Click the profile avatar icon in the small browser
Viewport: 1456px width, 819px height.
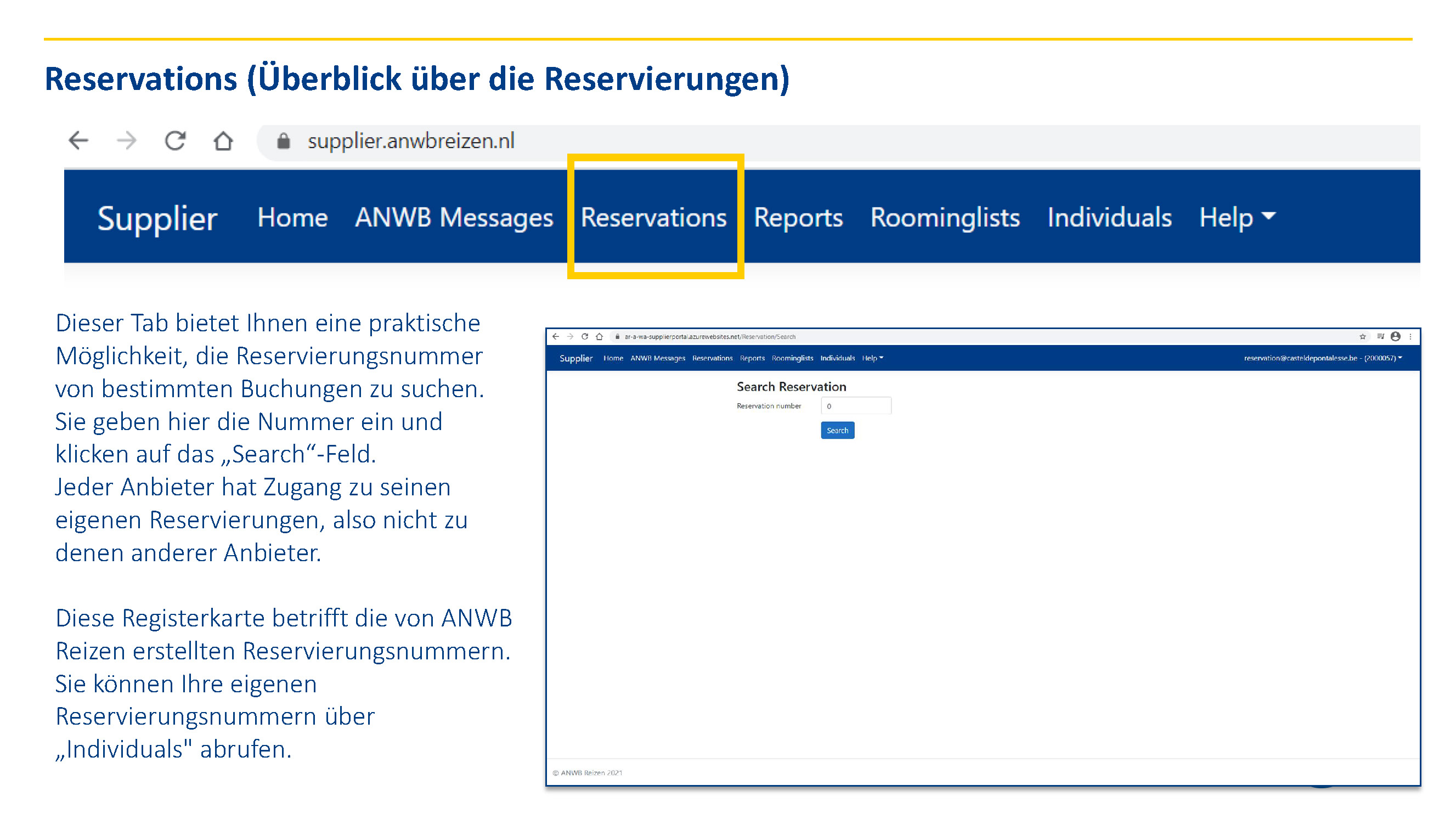(1396, 337)
